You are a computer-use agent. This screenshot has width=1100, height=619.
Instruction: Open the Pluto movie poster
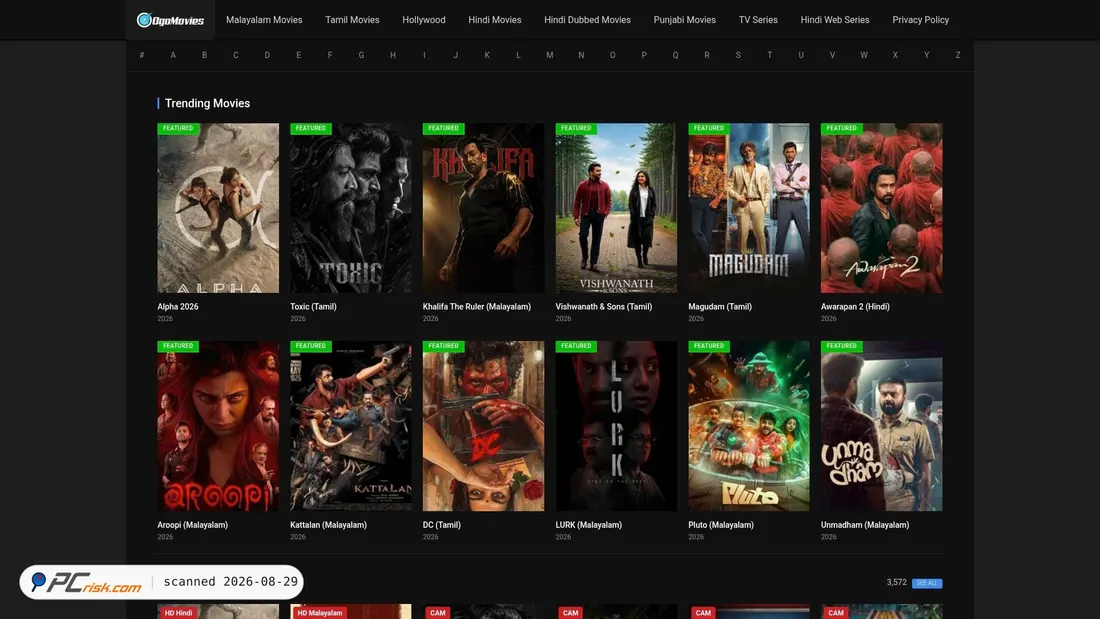pyautogui.click(x=749, y=426)
